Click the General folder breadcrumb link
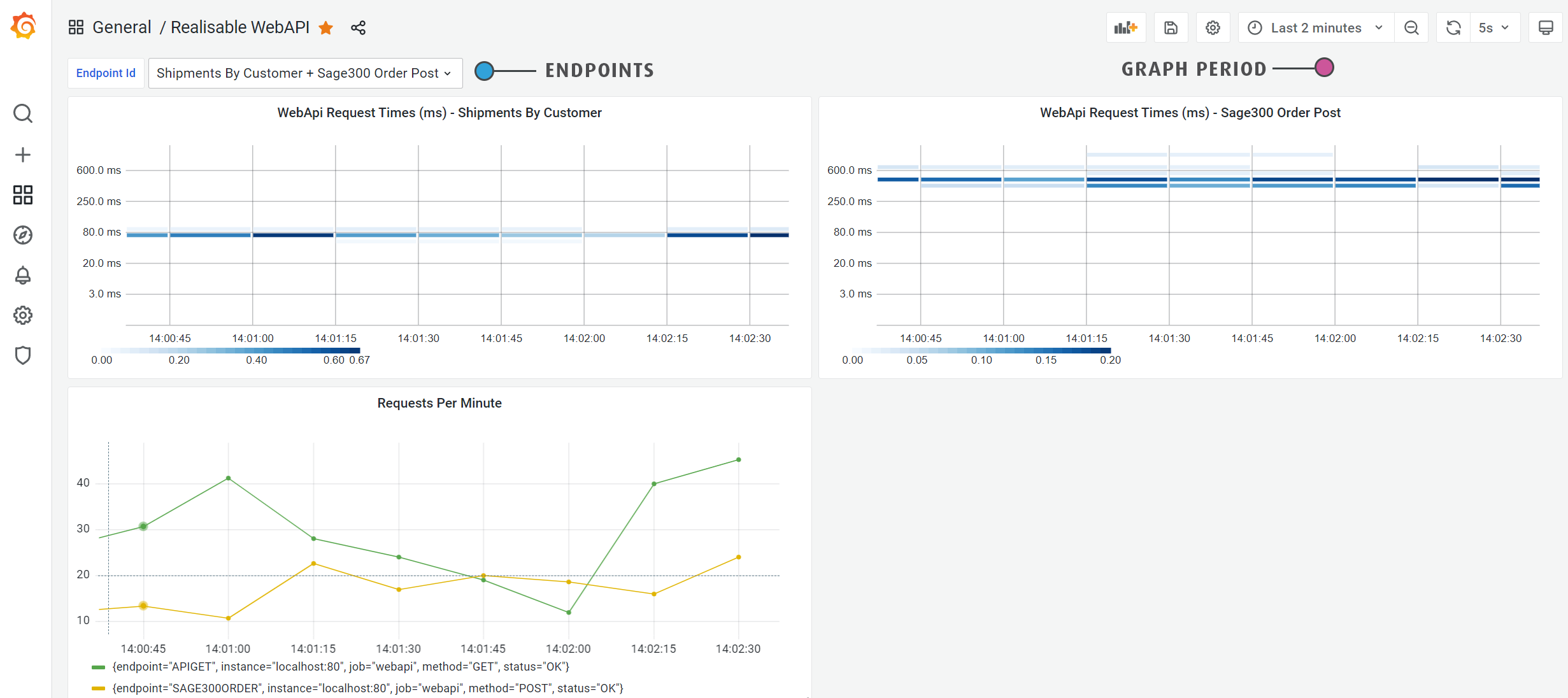The image size is (1568, 698). (x=122, y=27)
